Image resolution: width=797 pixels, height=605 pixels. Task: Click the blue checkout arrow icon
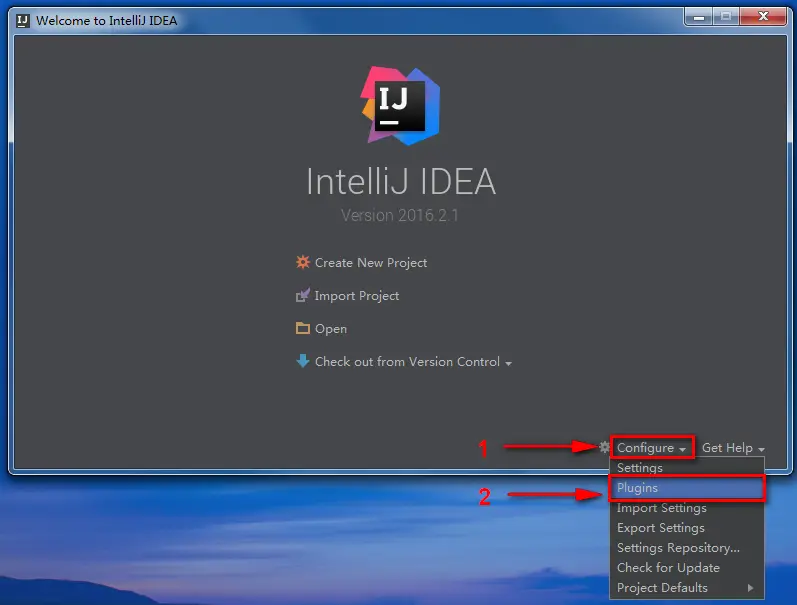[x=303, y=361]
